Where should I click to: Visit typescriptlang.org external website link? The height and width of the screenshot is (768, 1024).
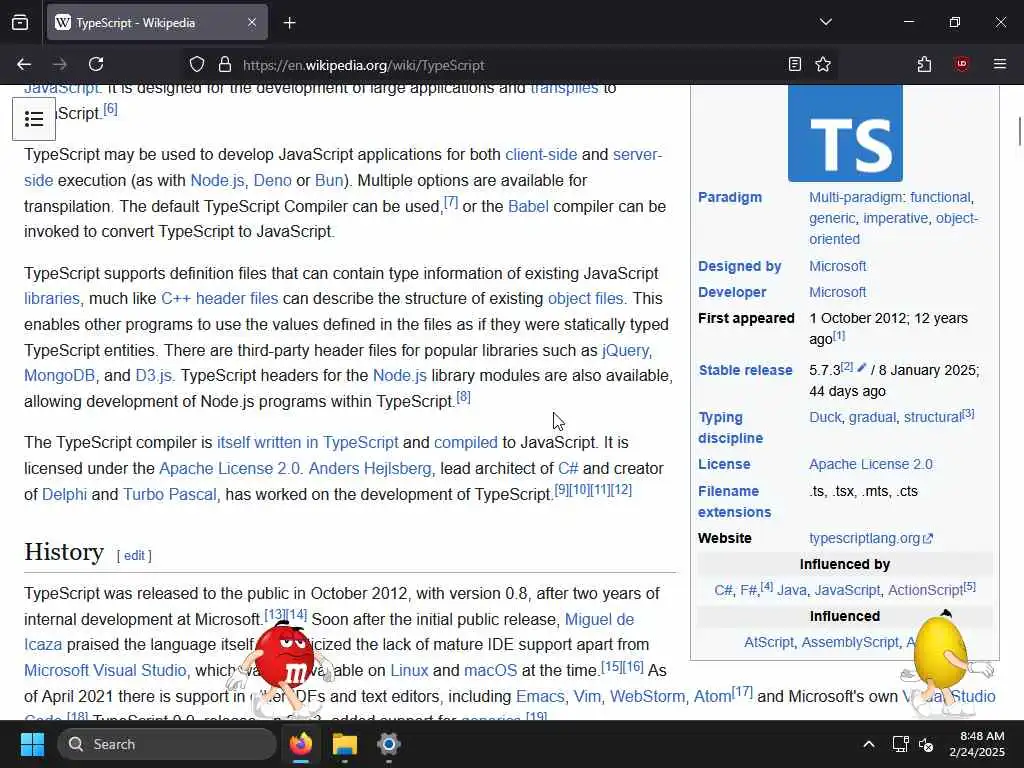tap(871, 538)
